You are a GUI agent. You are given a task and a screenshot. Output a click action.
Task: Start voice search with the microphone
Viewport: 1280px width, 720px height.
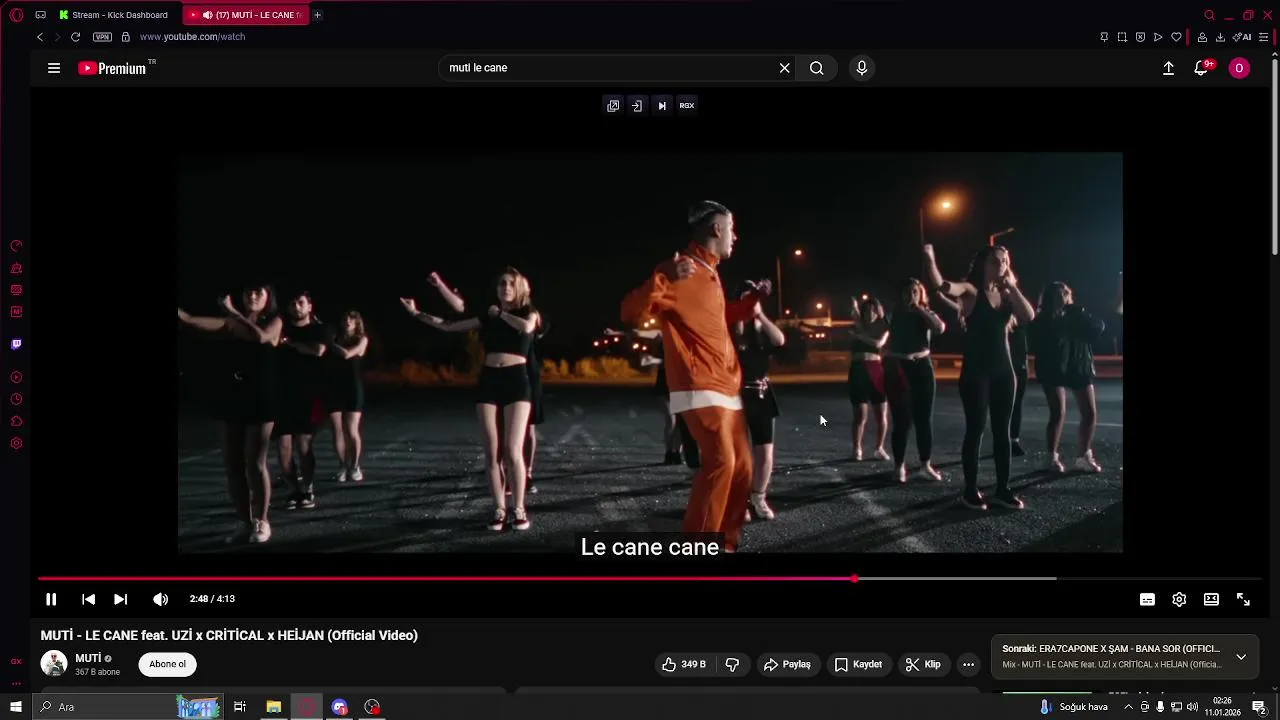click(862, 68)
